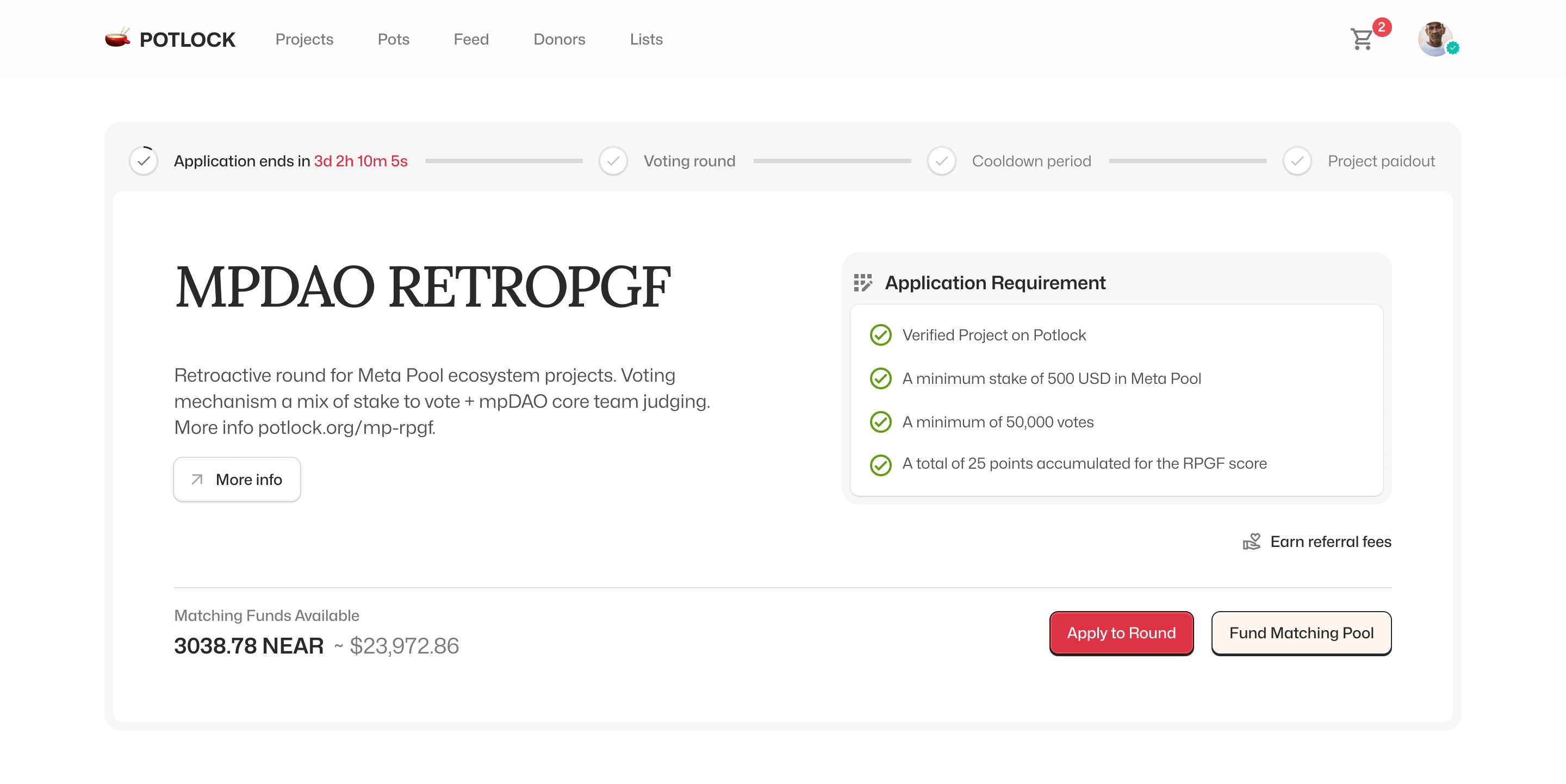Screen dimensions: 1566x784
Task: Click the verified badge on avatar
Action: pos(1453,48)
